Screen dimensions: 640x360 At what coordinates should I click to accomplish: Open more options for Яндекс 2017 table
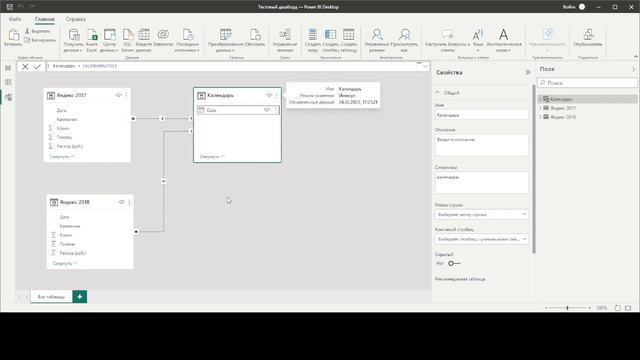tap(126, 95)
